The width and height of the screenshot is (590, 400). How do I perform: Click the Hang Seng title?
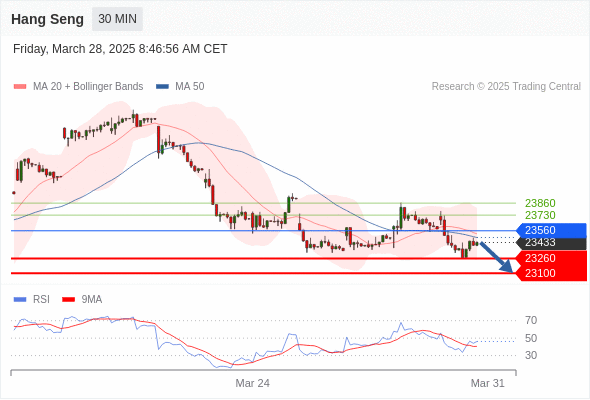point(47,19)
